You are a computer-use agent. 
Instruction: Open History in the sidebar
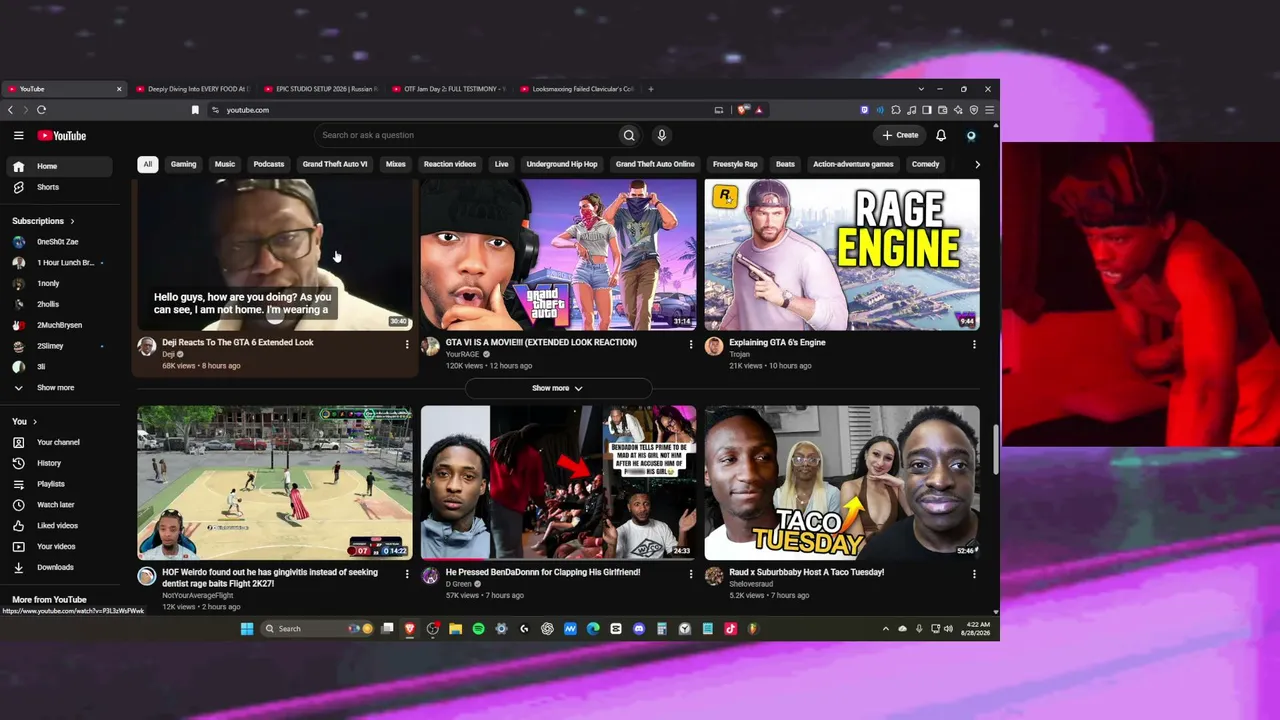(x=62, y=463)
